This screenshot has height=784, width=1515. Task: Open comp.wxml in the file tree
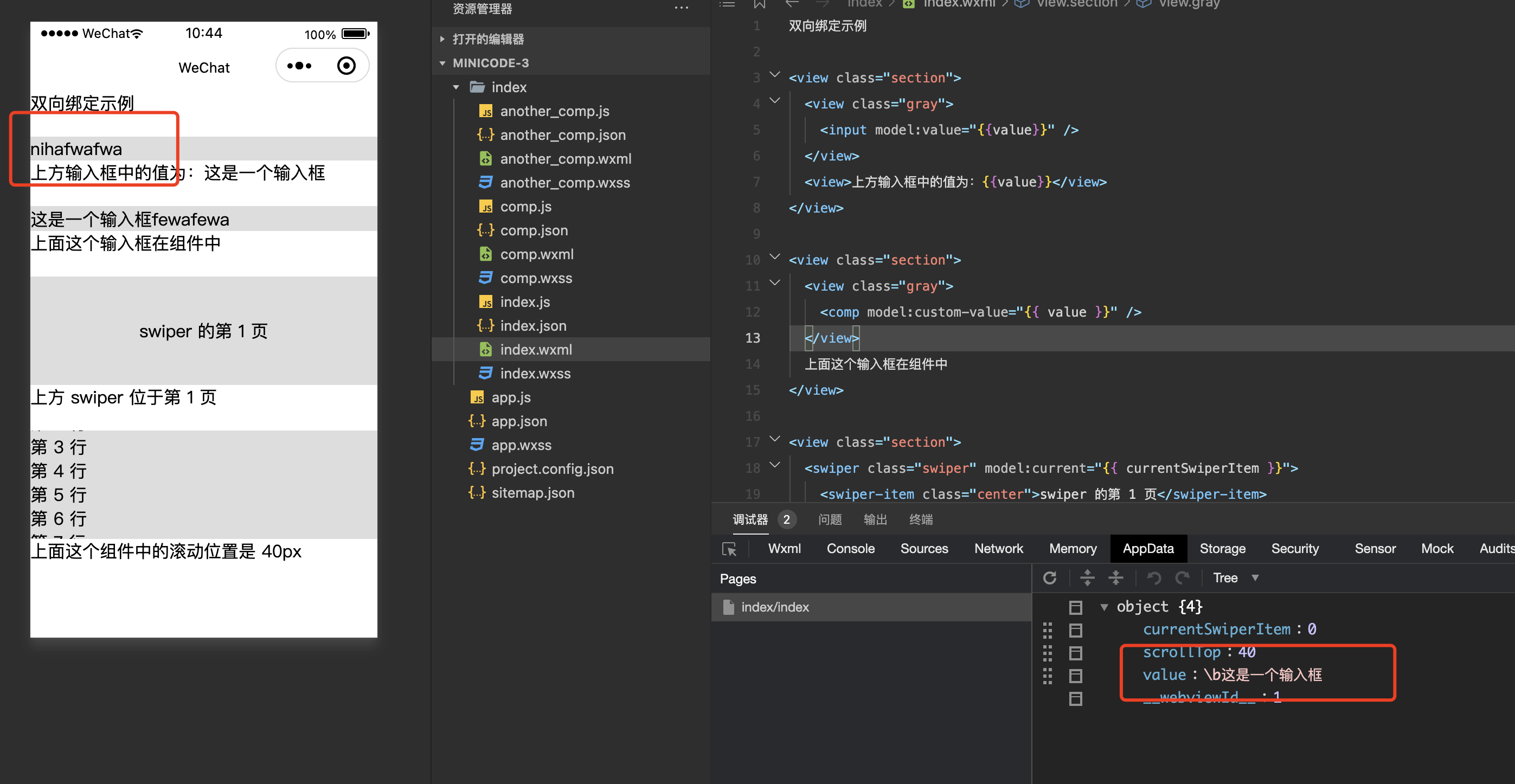tap(536, 254)
